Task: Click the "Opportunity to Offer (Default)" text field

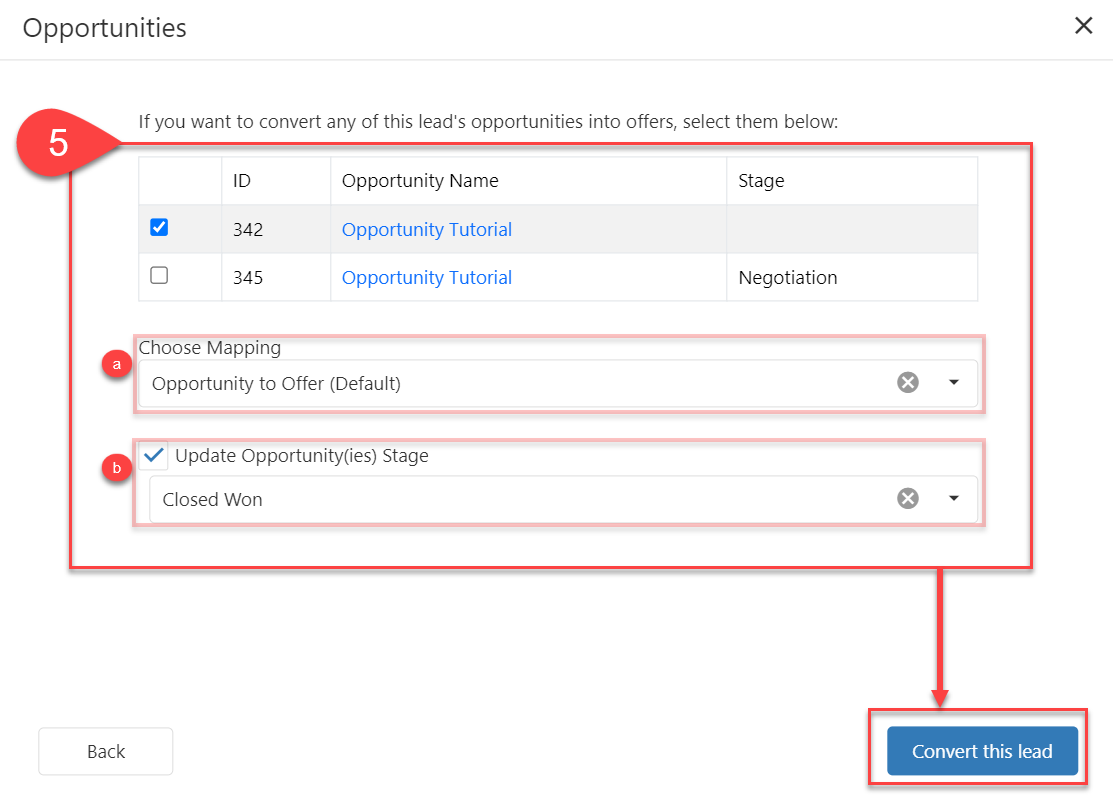Action: (500, 383)
